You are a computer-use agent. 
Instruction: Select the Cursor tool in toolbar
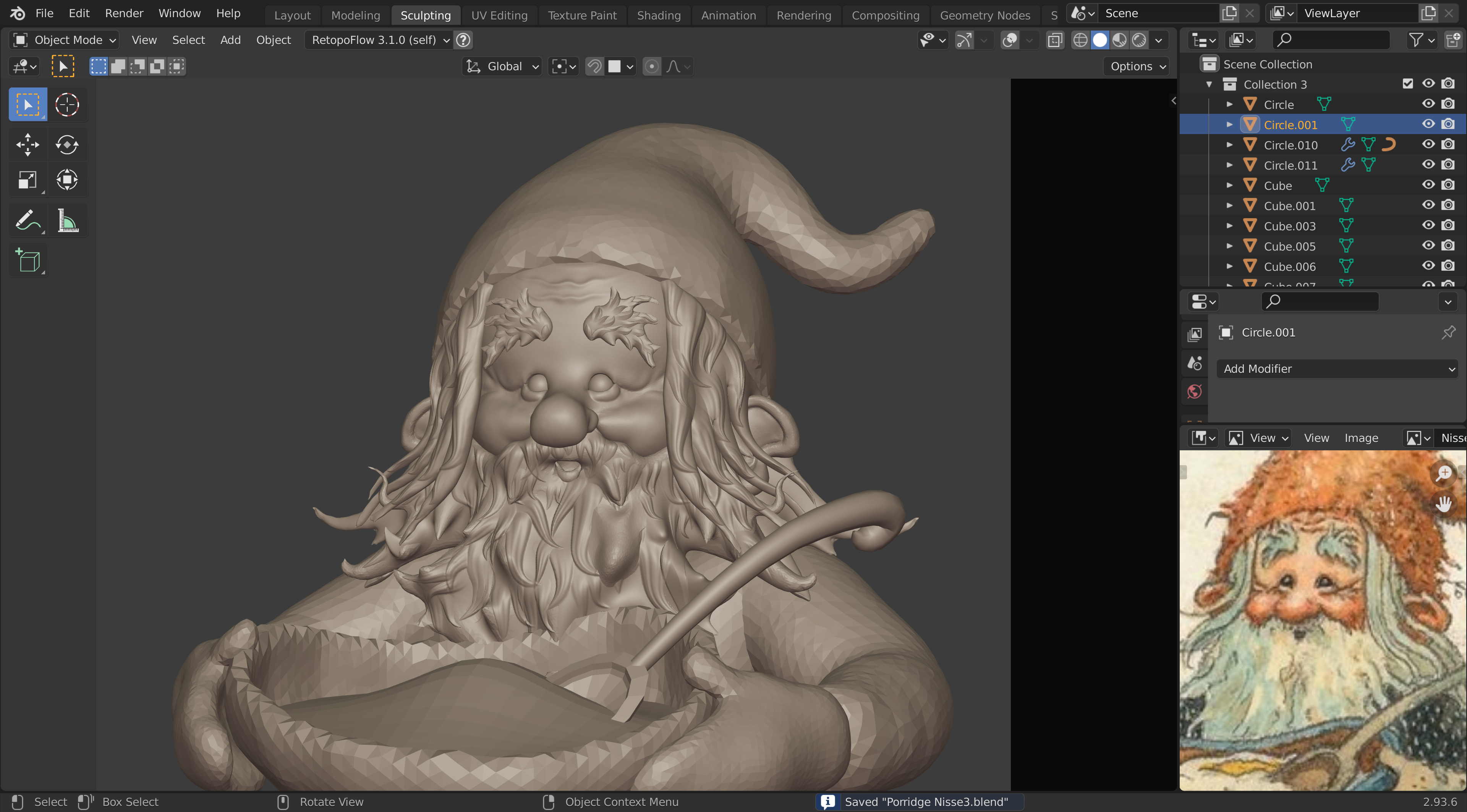pos(67,105)
